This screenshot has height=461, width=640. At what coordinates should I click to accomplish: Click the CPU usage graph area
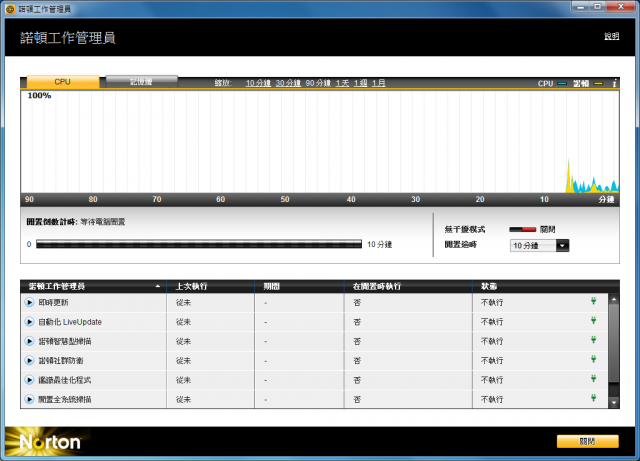click(320, 142)
